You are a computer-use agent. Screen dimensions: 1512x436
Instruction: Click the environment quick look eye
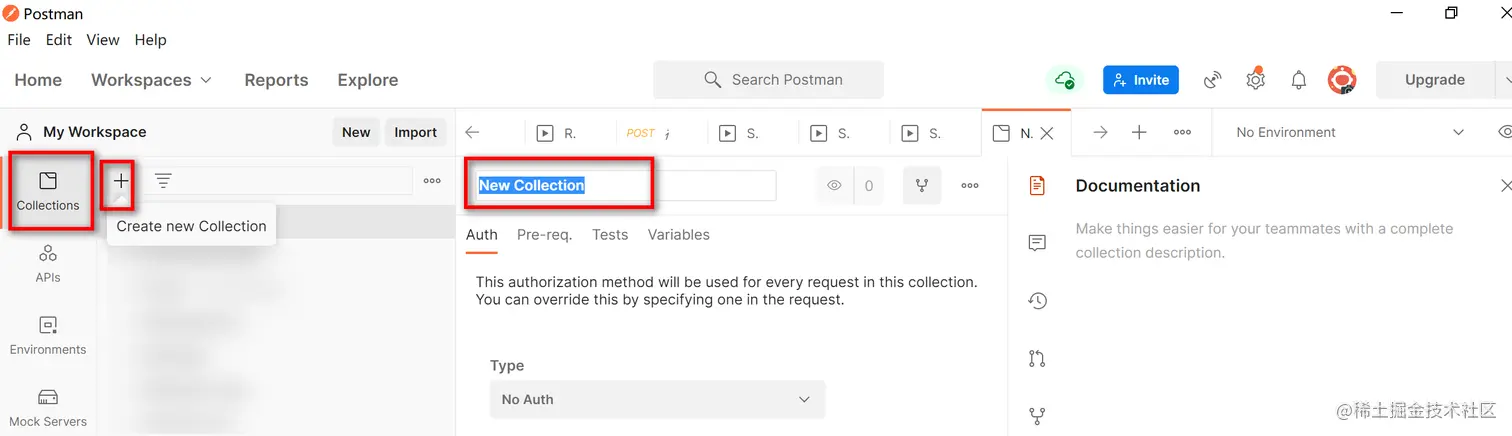click(1505, 132)
